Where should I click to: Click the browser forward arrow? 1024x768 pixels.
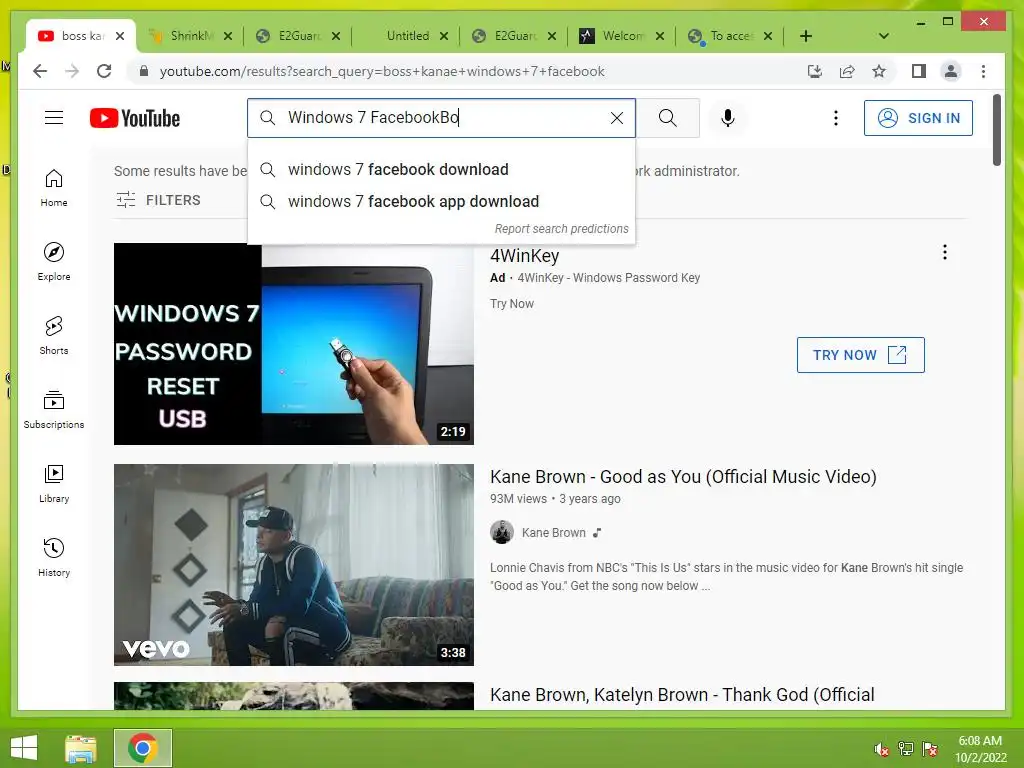(72, 71)
